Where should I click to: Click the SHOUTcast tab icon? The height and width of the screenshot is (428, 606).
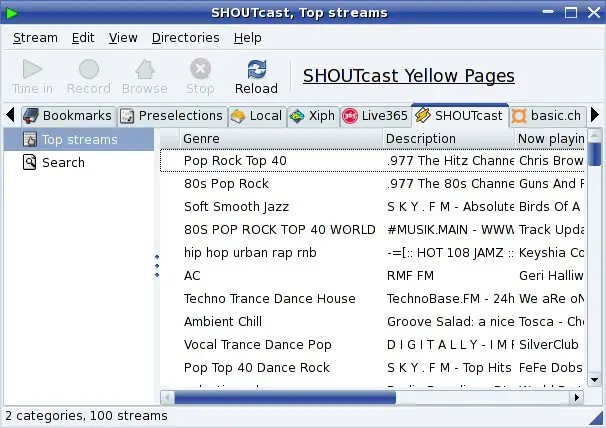pos(423,116)
